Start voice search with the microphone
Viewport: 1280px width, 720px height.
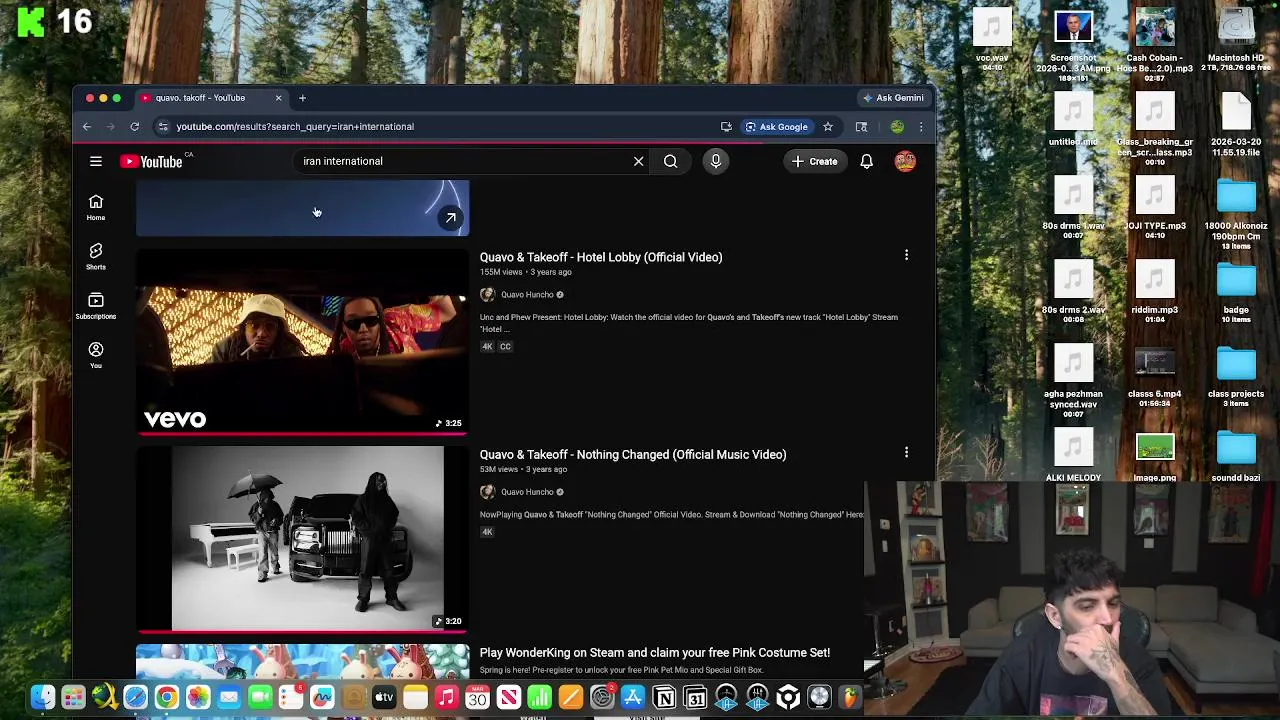(x=716, y=161)
